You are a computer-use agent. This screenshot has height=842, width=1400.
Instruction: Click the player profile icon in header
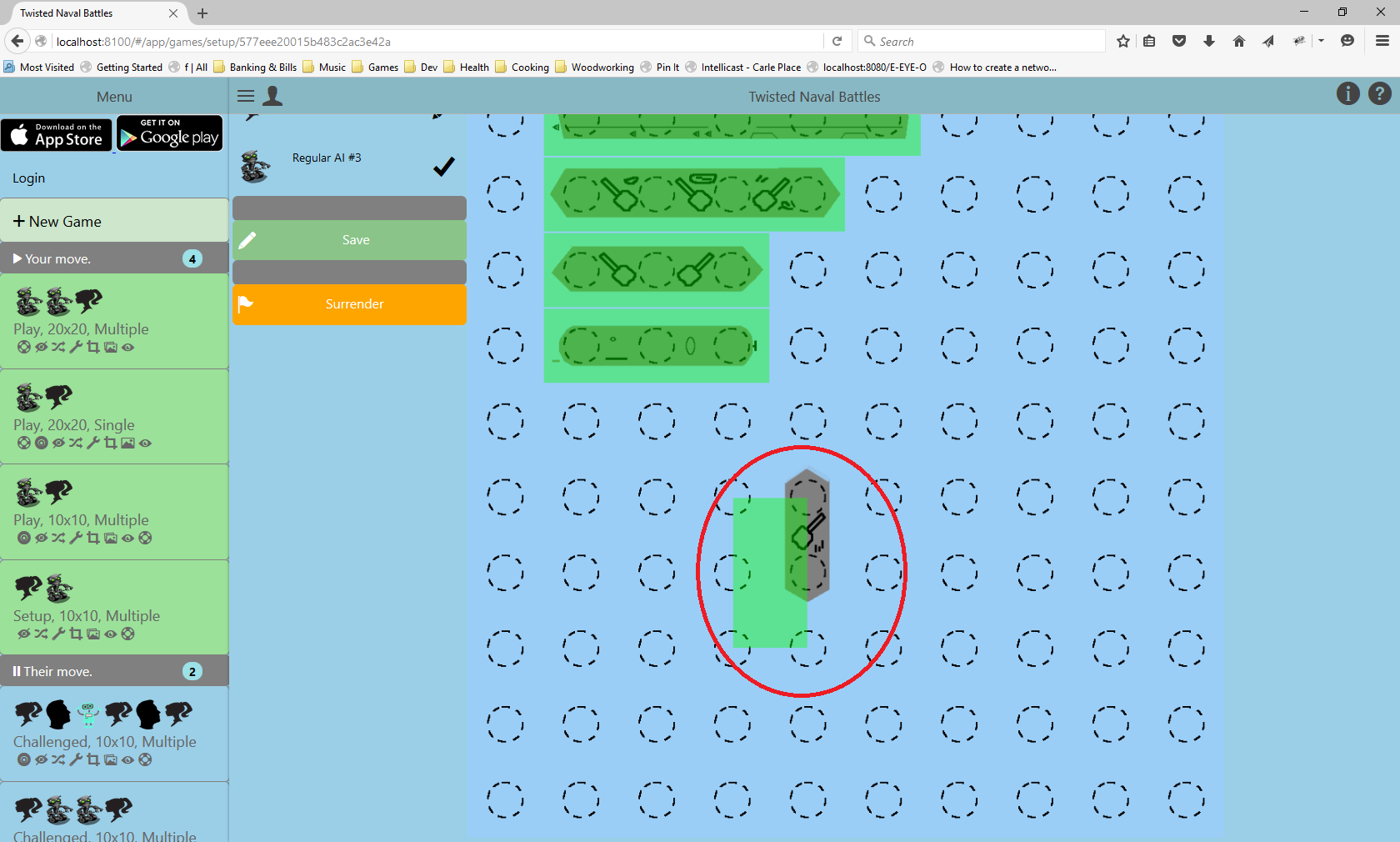pos(272,96)
